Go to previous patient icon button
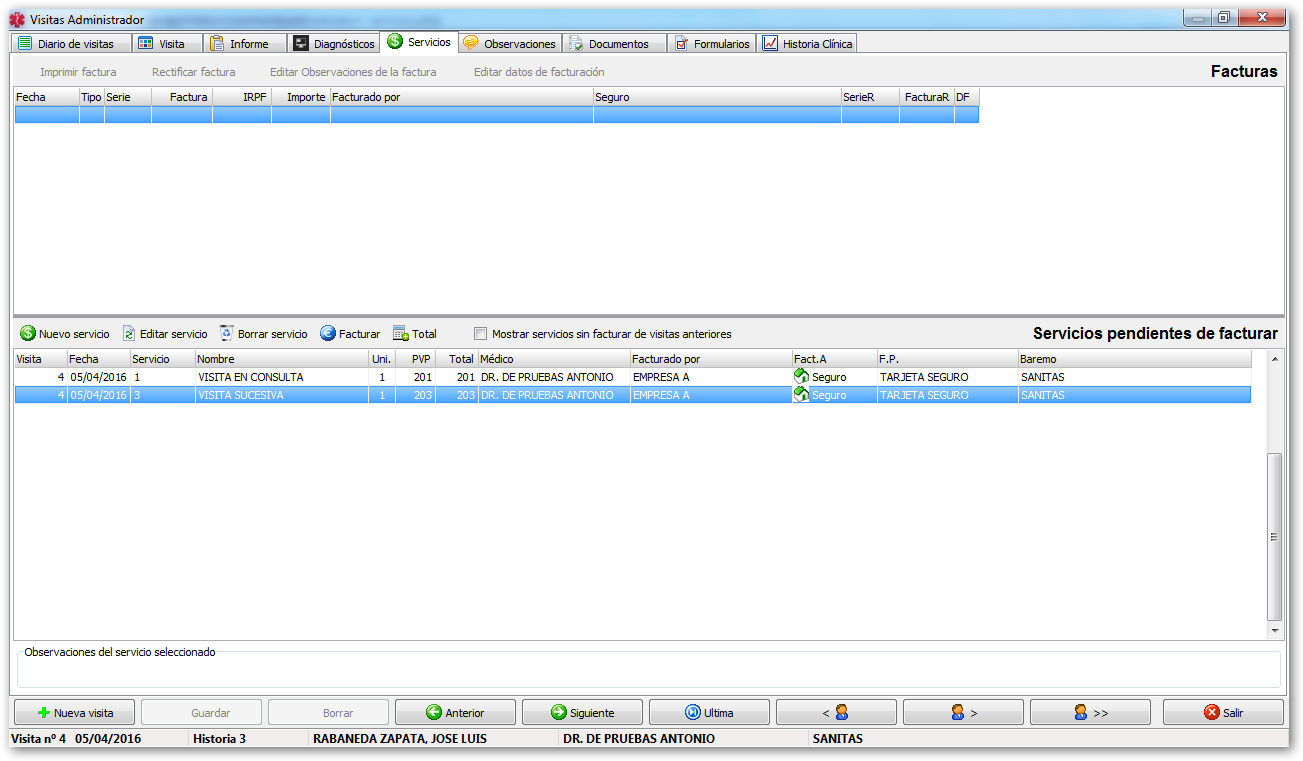 [x=836, y=713]
